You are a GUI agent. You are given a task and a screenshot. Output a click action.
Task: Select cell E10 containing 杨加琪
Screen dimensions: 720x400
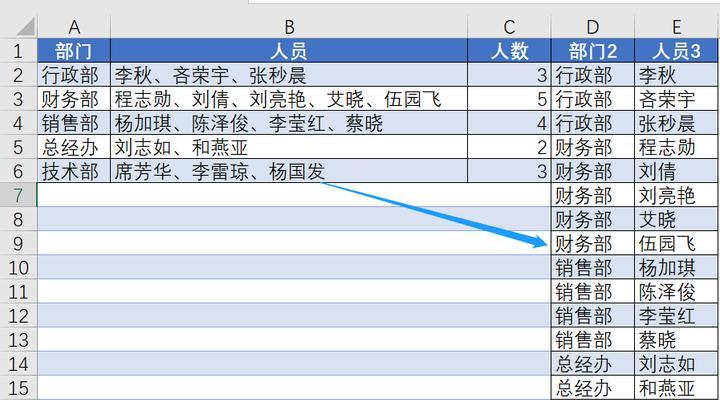pos(677,267)
